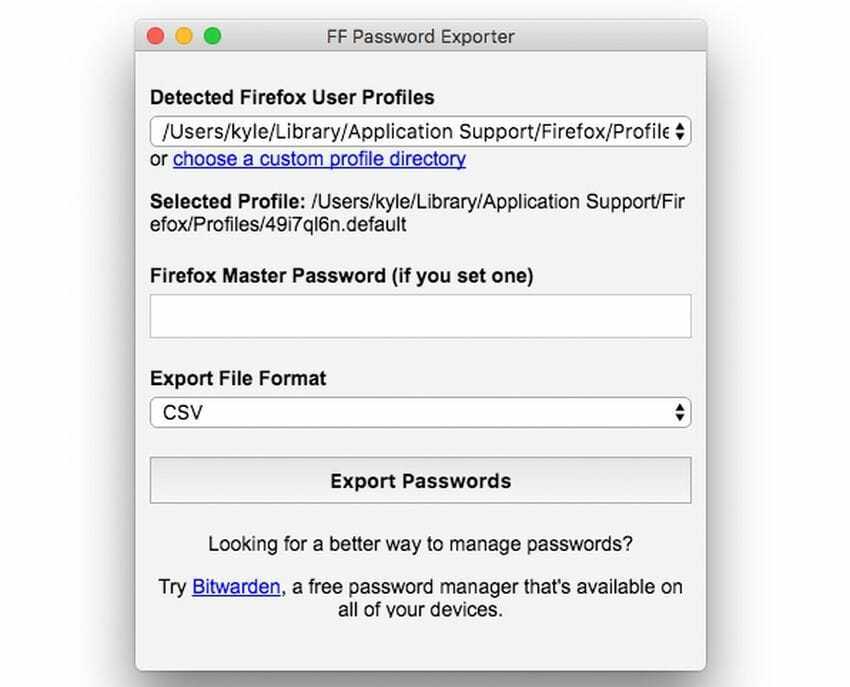This screenshot has height=687, width=850.
Task: Click the up-down arrows on the CSV selector
Action: click(x=680, y=412)
